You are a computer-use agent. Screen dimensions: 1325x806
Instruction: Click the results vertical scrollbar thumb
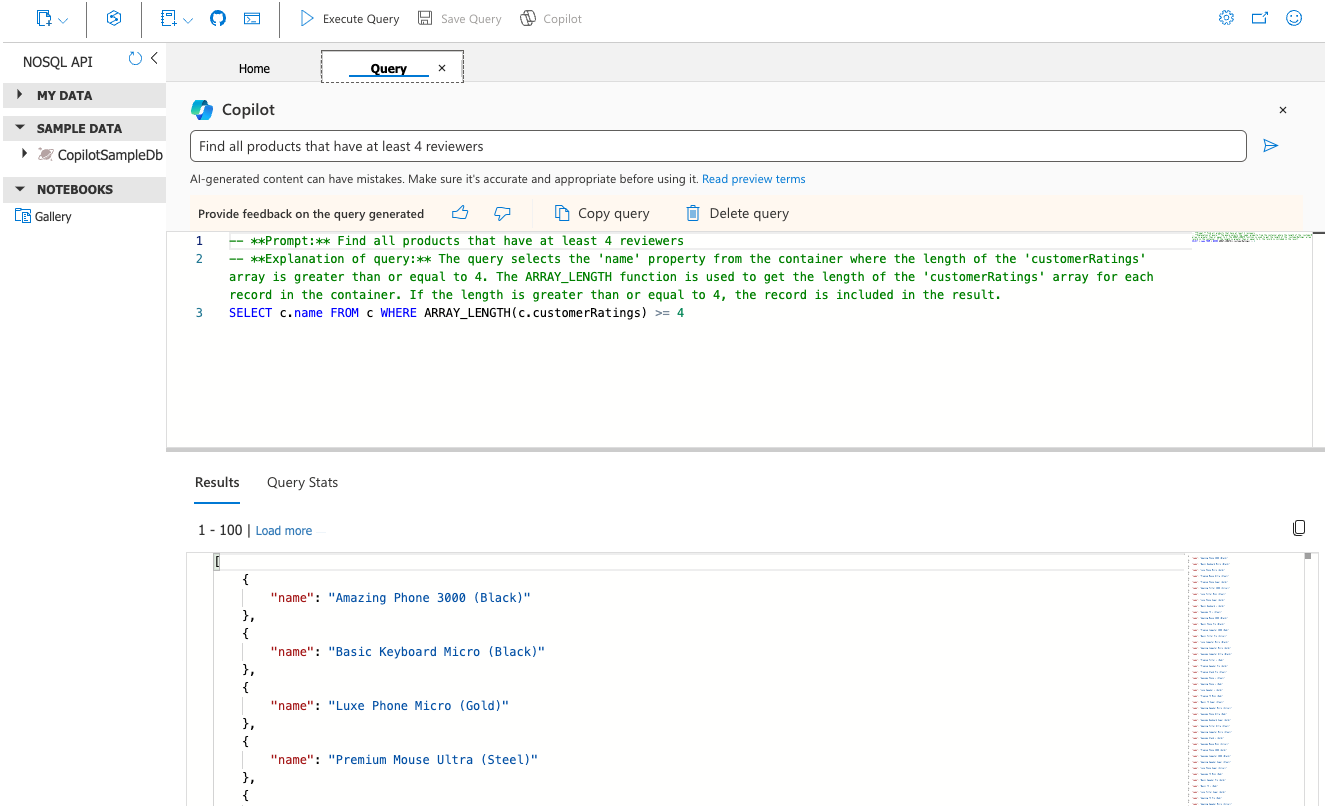click(x=1306, y=556)
